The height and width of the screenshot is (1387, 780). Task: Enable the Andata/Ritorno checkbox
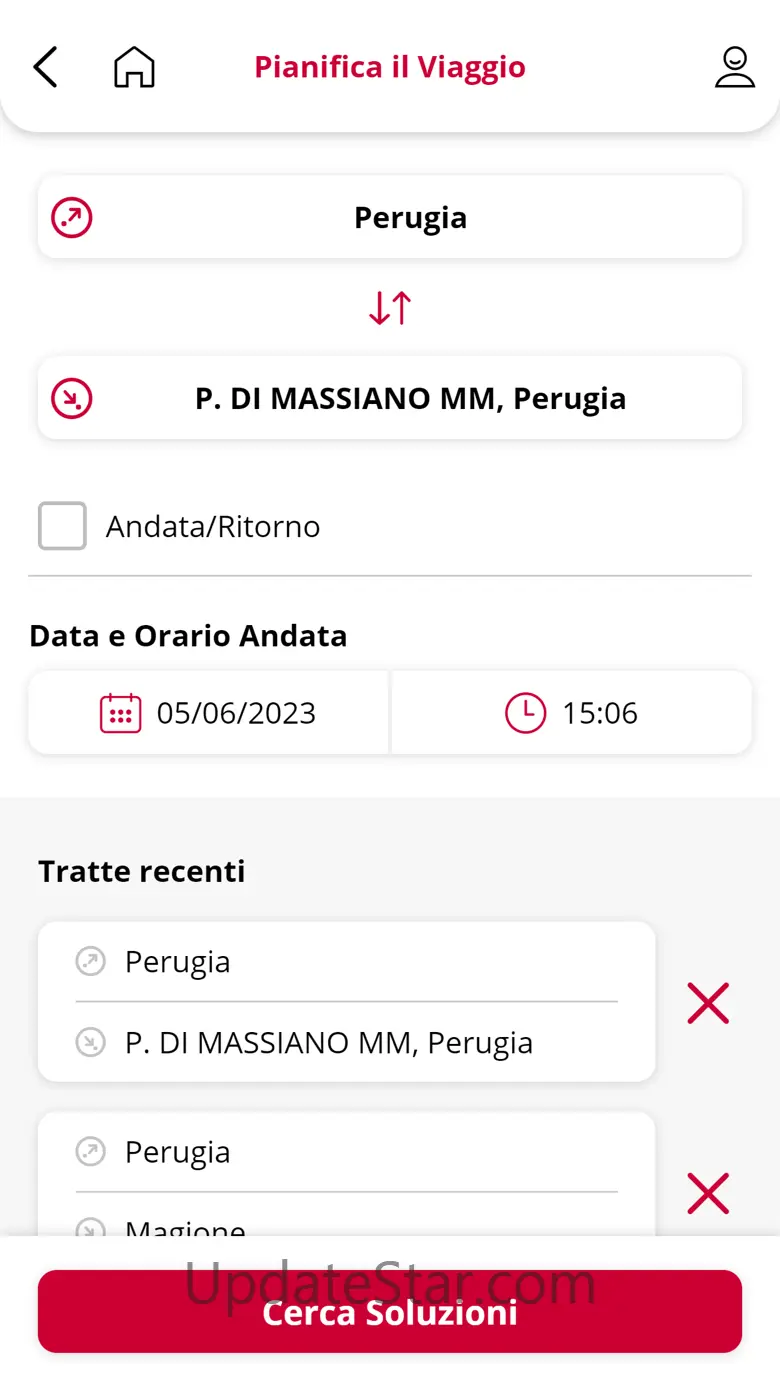tap(62, 526)
